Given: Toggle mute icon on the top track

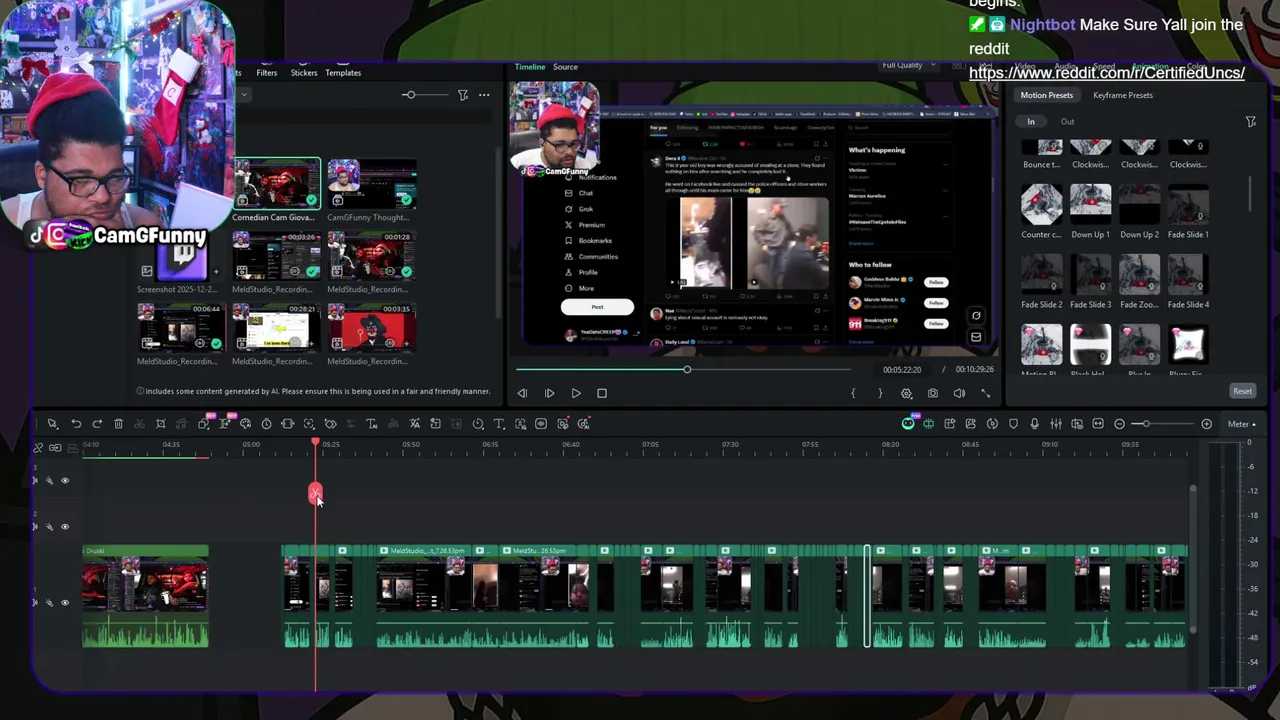Looking at the screenshot, I should pos(35,481).
